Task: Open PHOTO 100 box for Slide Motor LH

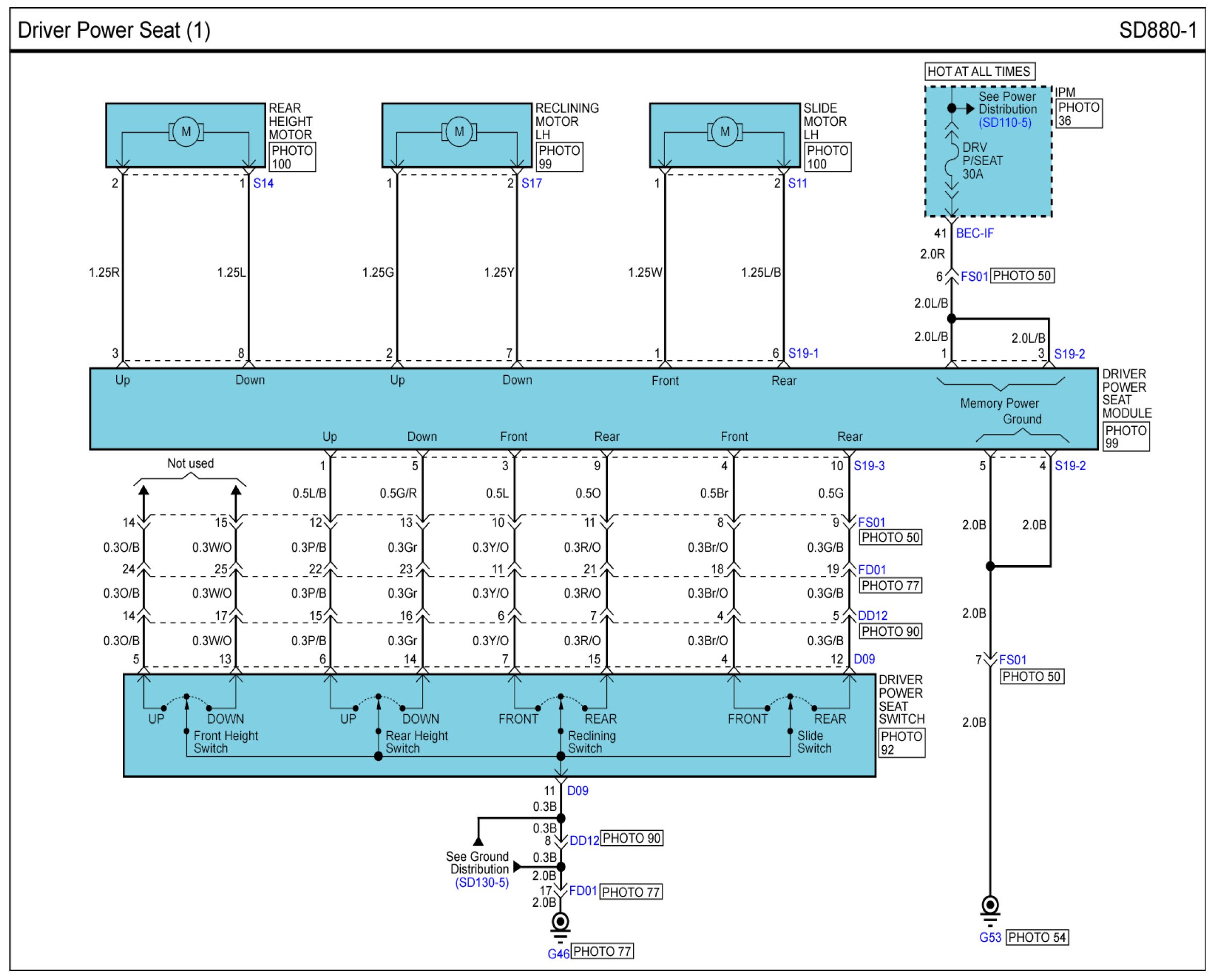Action: tap(828, 157)
